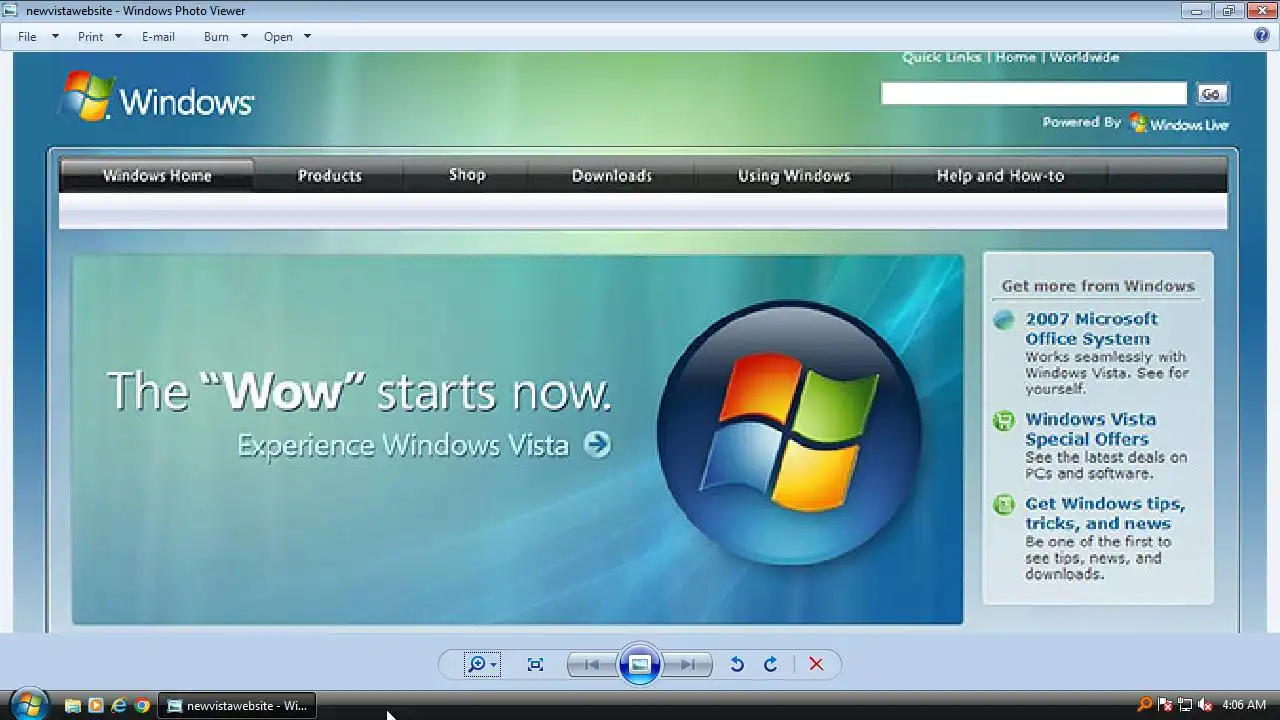Screen dimensions: 1280x720
Task: Click the pictured Help and How-to tab
Action: pos(1000,175)
